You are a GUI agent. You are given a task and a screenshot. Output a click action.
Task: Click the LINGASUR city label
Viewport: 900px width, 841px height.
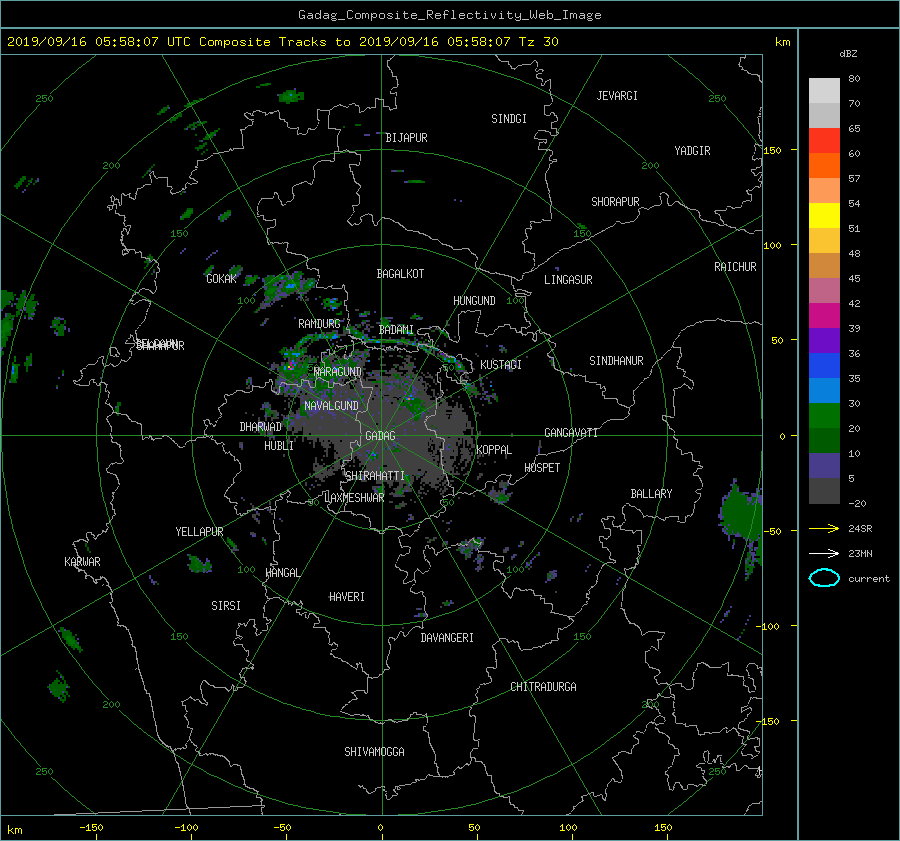point(568,280)
